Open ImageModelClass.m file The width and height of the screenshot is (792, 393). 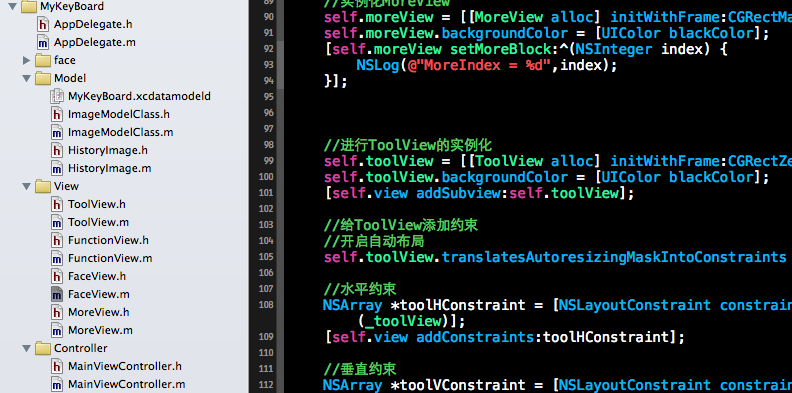[x=120, y=132]
